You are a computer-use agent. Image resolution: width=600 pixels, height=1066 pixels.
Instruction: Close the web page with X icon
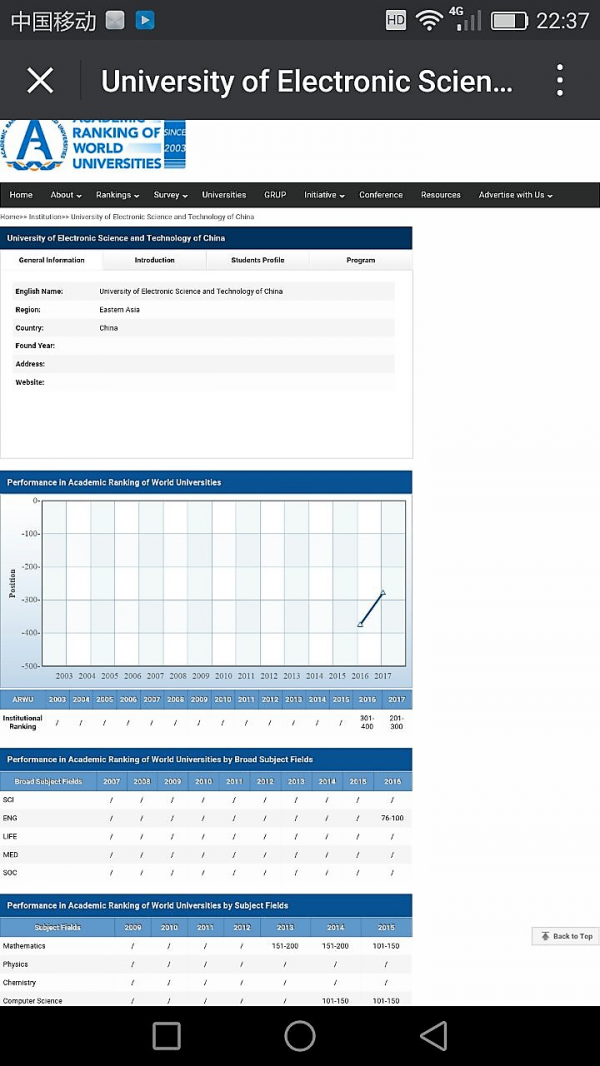point(40,81)
